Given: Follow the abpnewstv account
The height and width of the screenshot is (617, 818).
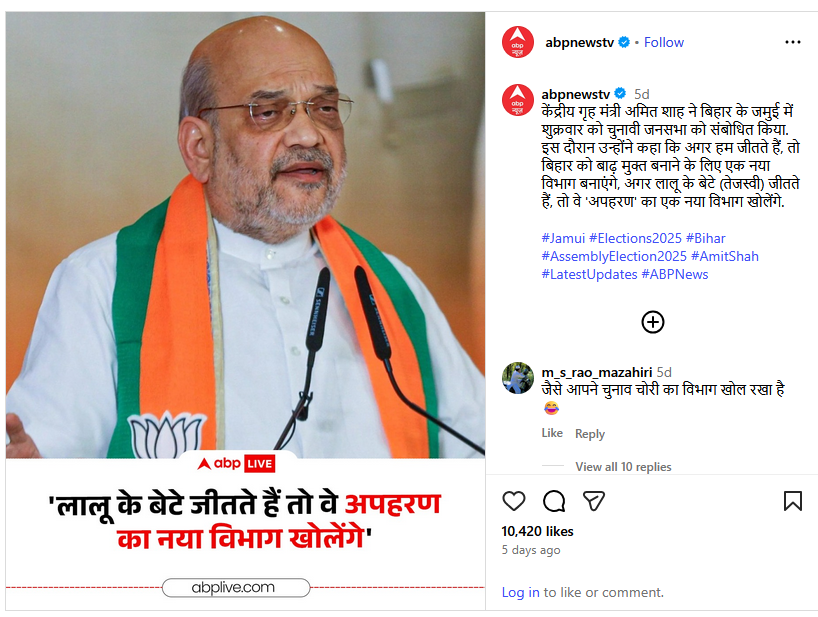Looking at the screenshot, I should (664, 42).
